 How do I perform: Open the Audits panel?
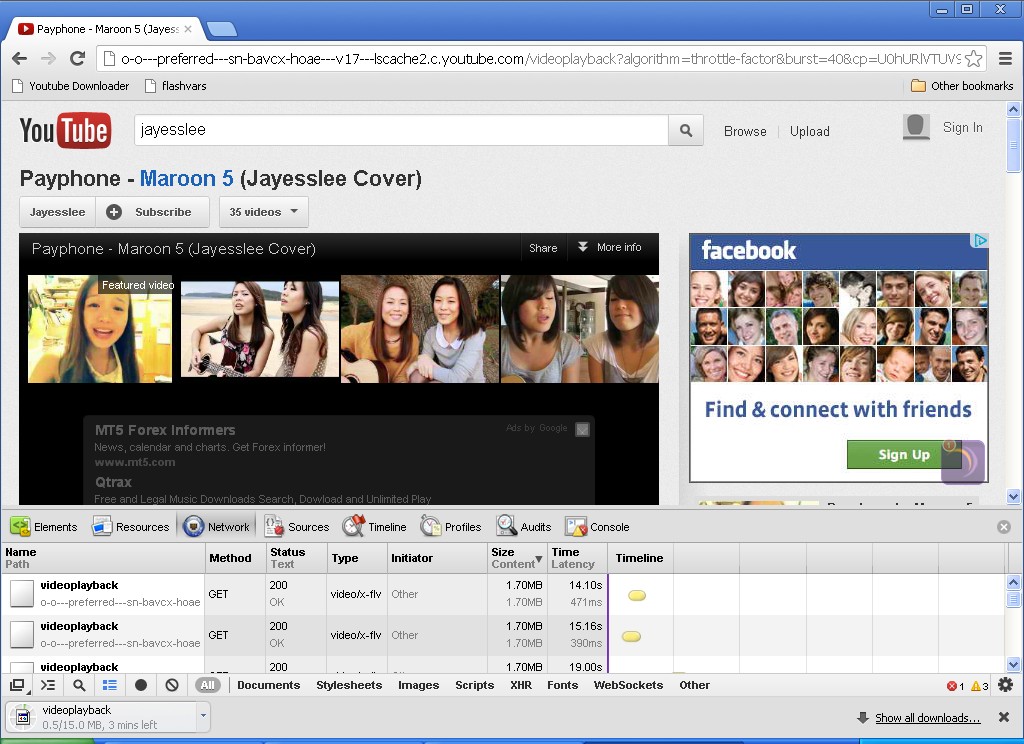pos(524,526)
